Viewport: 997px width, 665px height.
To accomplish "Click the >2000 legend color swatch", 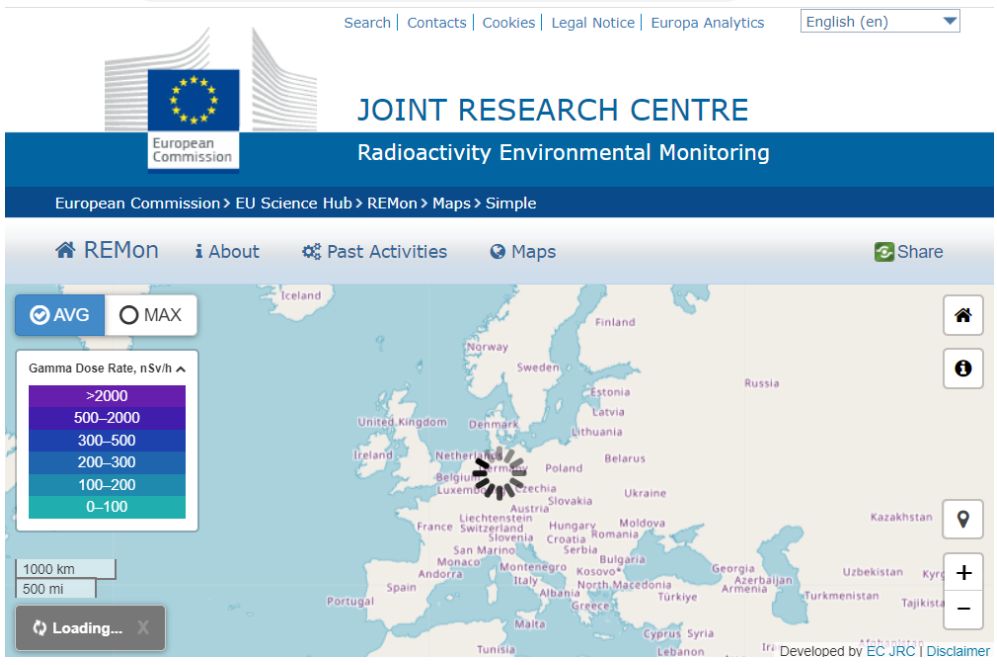I will tap(107, 396).
